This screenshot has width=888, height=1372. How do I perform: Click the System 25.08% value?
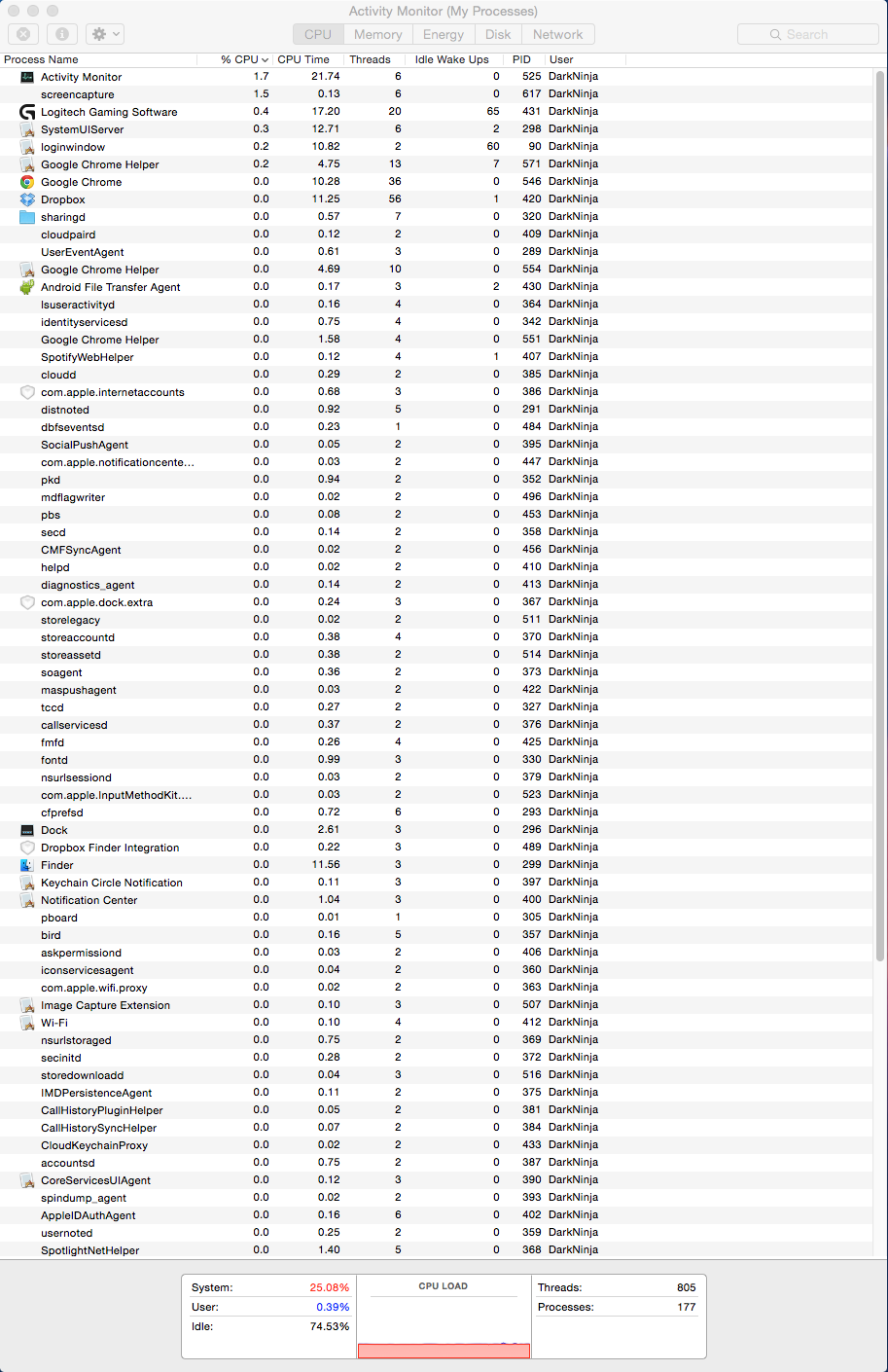pos(330,1287)
